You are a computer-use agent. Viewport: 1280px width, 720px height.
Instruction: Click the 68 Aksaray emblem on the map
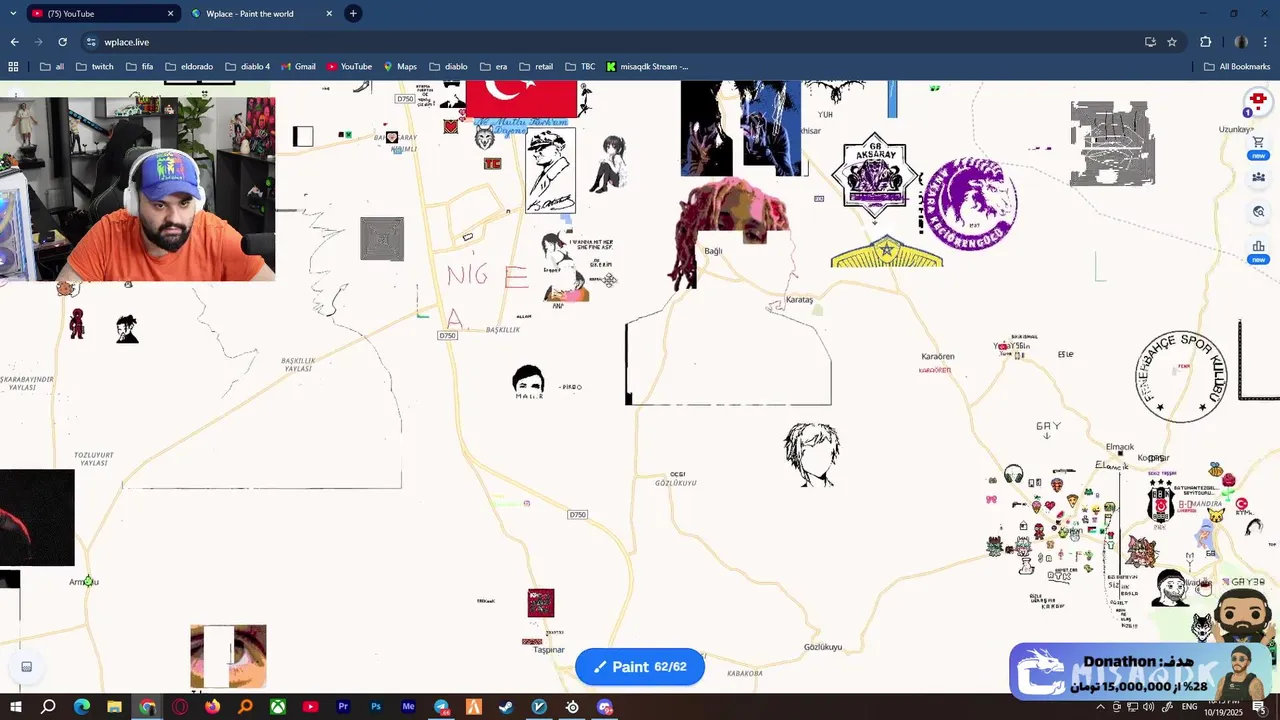tap(875, 176)
